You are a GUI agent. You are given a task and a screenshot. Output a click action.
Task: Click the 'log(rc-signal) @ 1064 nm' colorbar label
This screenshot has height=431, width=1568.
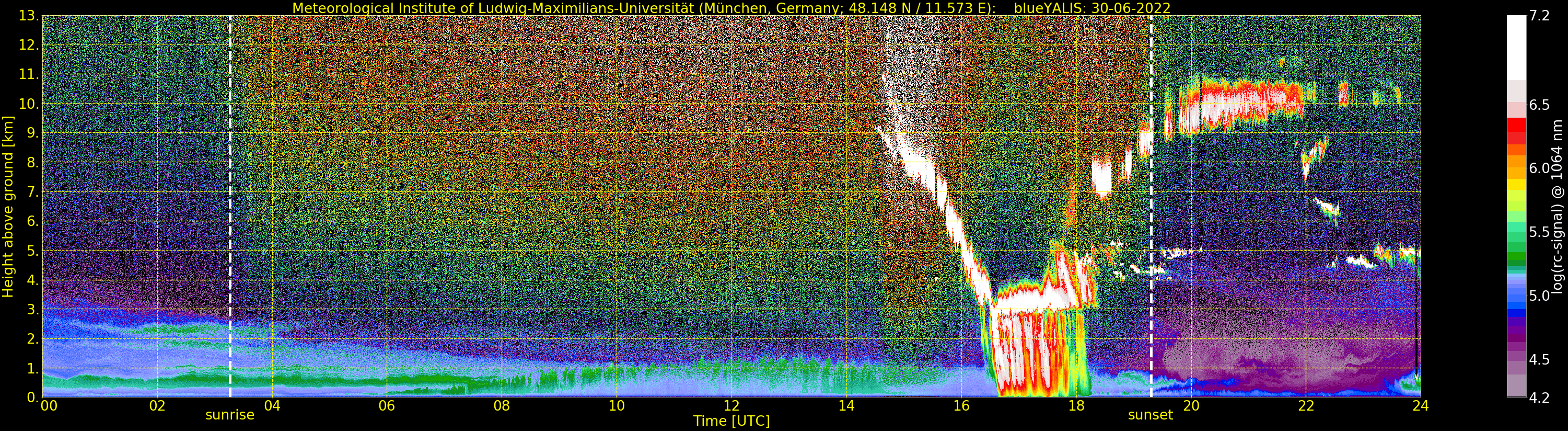1558,206
